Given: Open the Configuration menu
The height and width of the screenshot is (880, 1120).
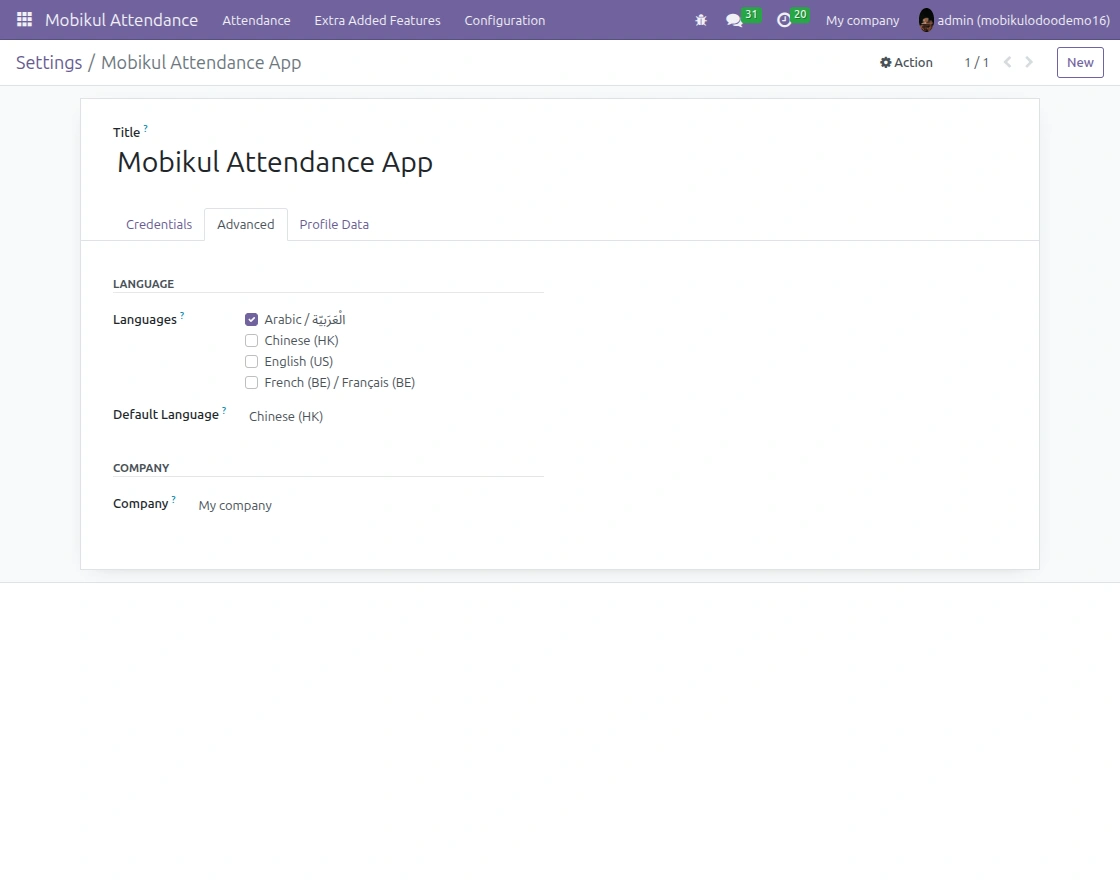Looking at the screenshot, I should (504, 20).
